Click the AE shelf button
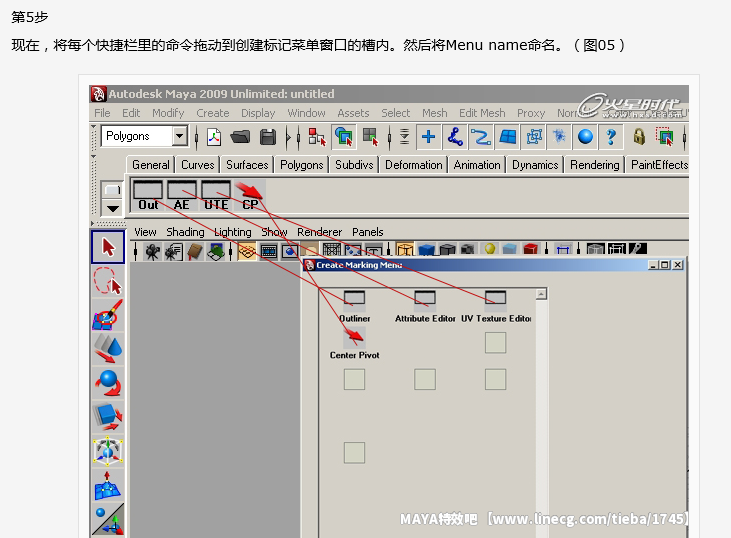731x538 pixels. point(181,195)
